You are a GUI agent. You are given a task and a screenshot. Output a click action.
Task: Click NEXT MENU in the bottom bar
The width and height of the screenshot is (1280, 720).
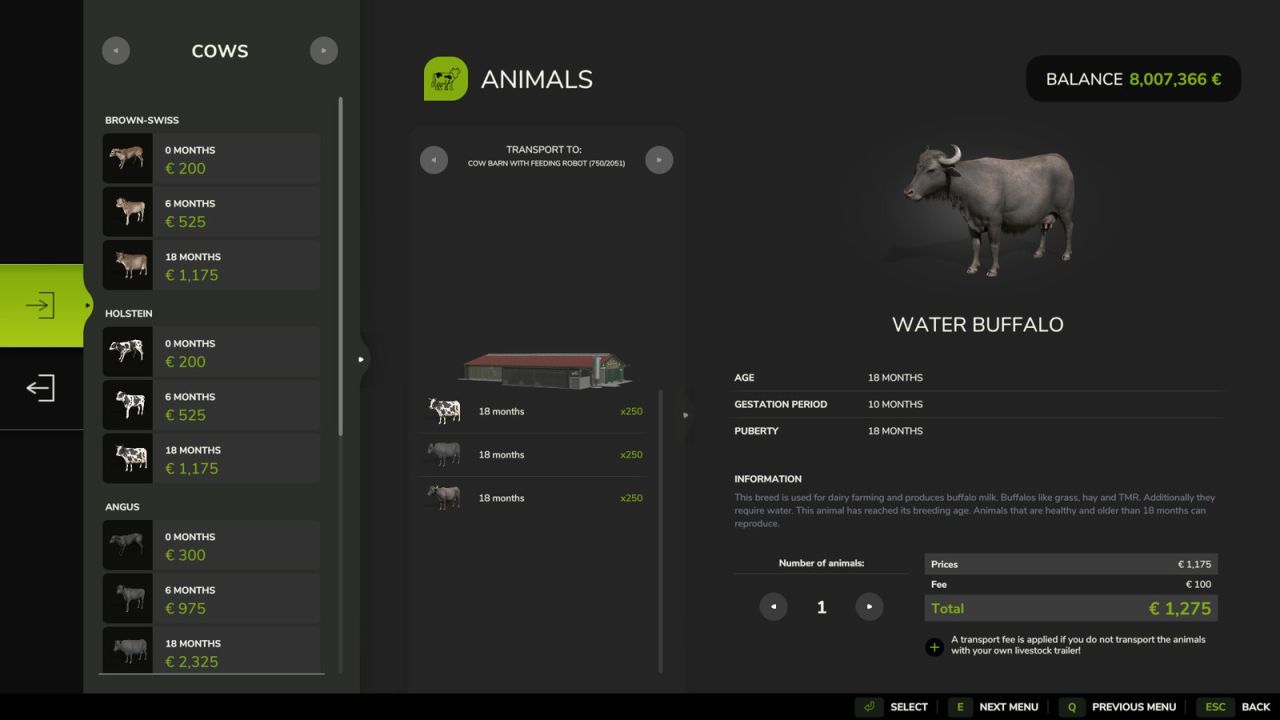click(1009, 706)
